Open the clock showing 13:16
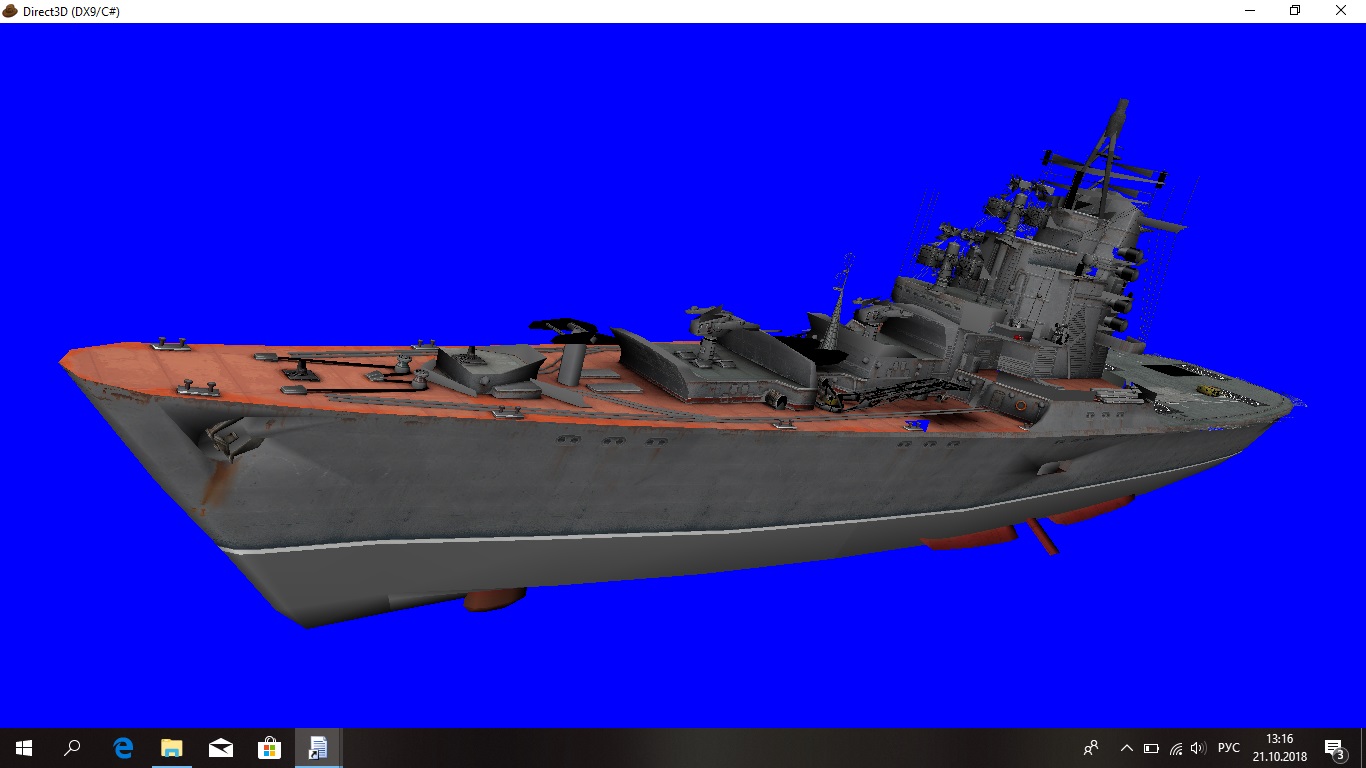 (1280, 748)
